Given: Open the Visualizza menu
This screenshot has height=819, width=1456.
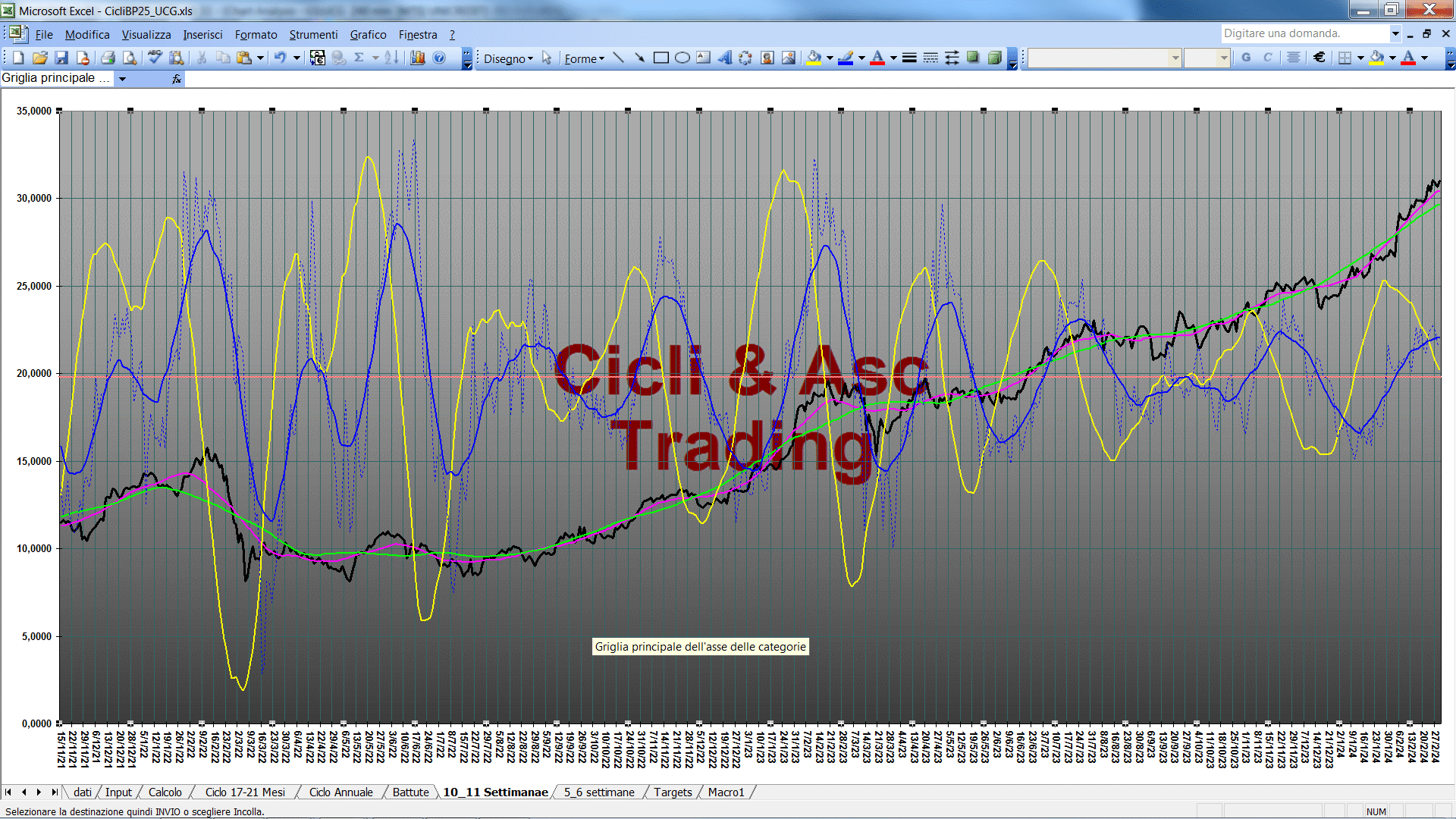Looking at the screenshot, I should pos(146,35).
